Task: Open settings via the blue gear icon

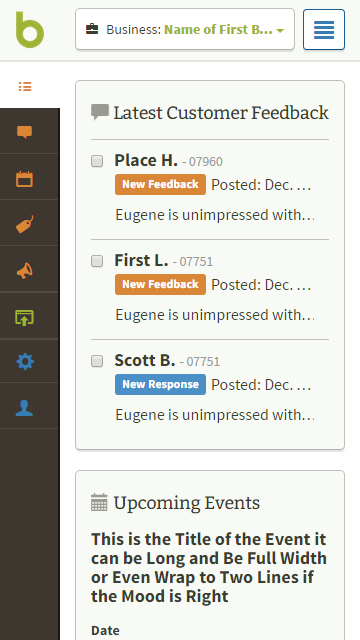Action: tap(24, 362)
